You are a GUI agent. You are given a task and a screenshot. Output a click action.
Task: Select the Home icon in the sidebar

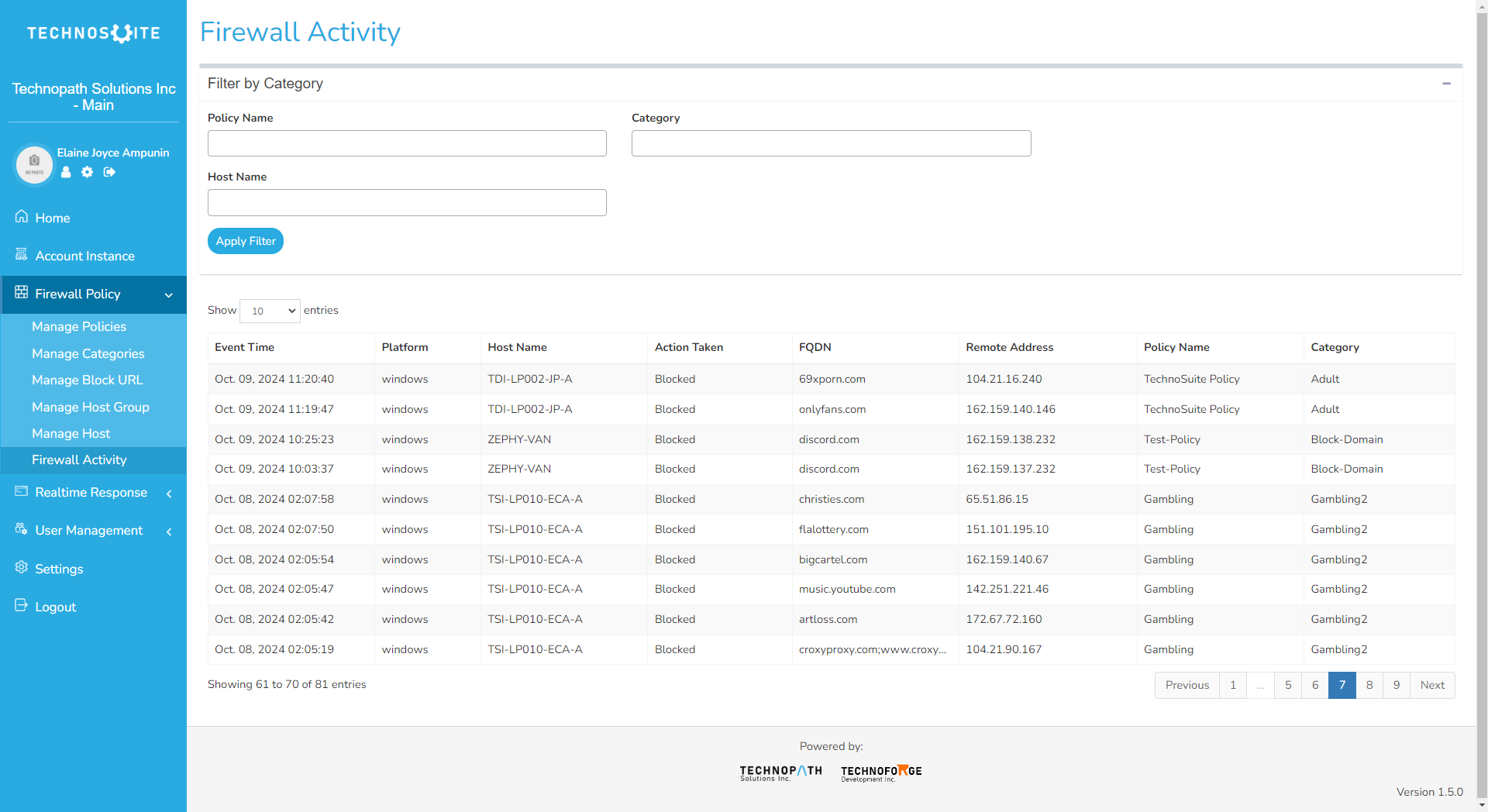point(21,216)
